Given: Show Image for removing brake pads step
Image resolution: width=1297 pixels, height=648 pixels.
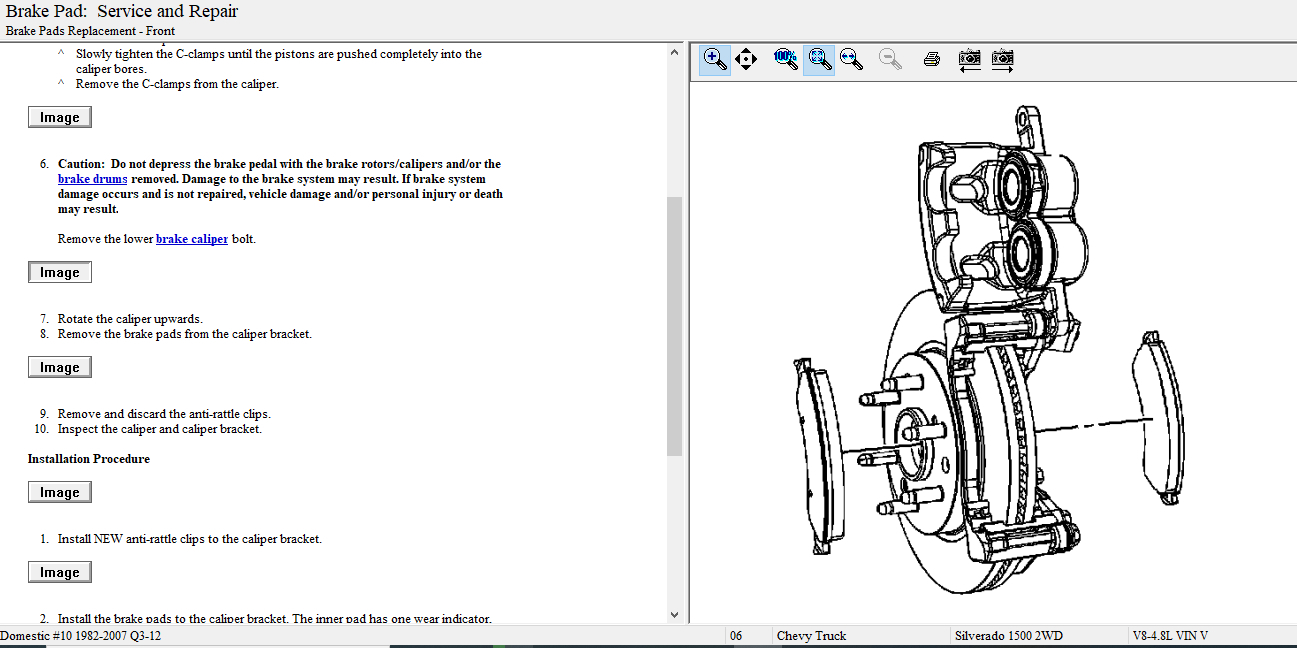Looking at the screenshot, I should point(60,367).
